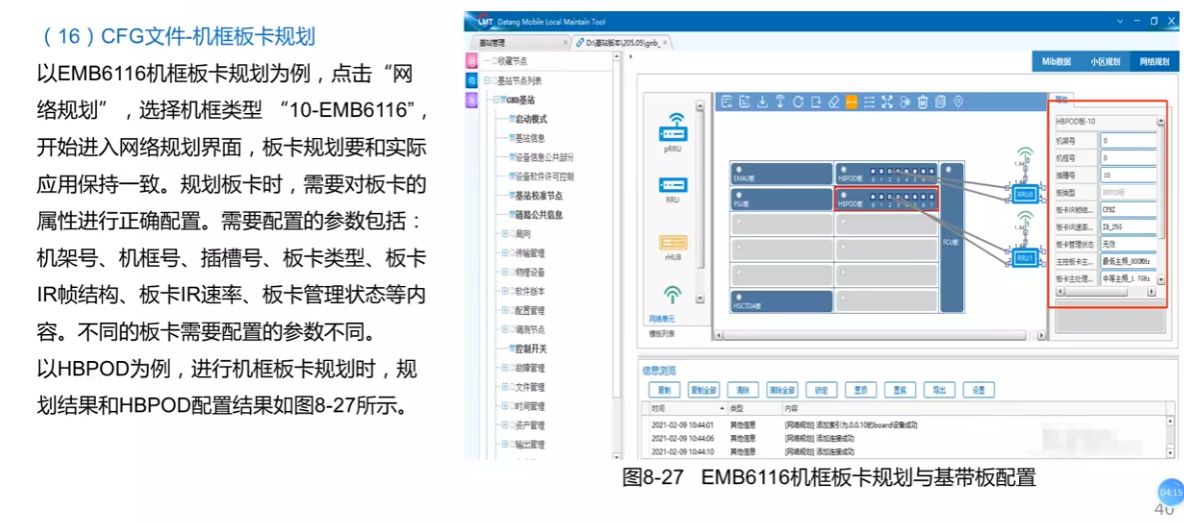
Task: Click the trash delete toolbar icon
Action: click(922, 102)
